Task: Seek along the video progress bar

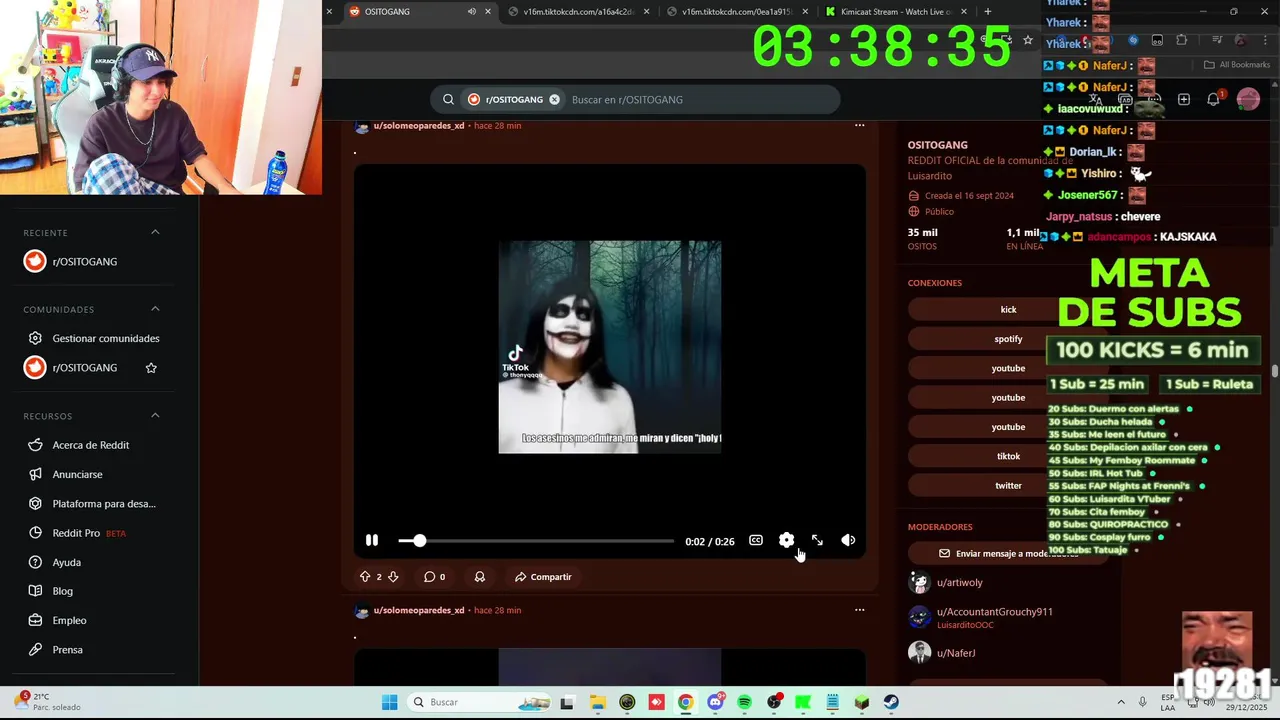Action: point(536,541)
